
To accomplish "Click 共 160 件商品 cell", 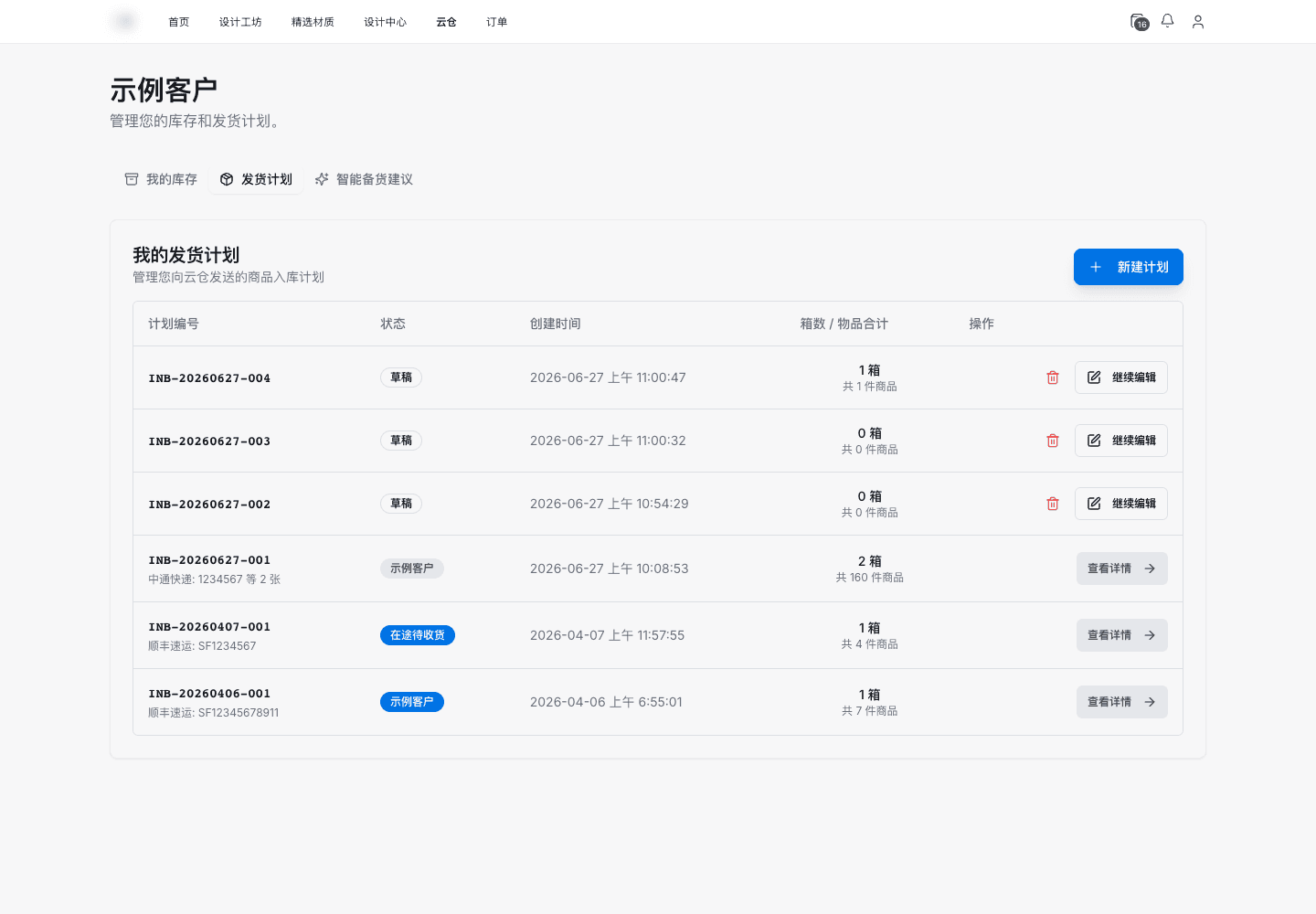I will click(x=870, y=578).
